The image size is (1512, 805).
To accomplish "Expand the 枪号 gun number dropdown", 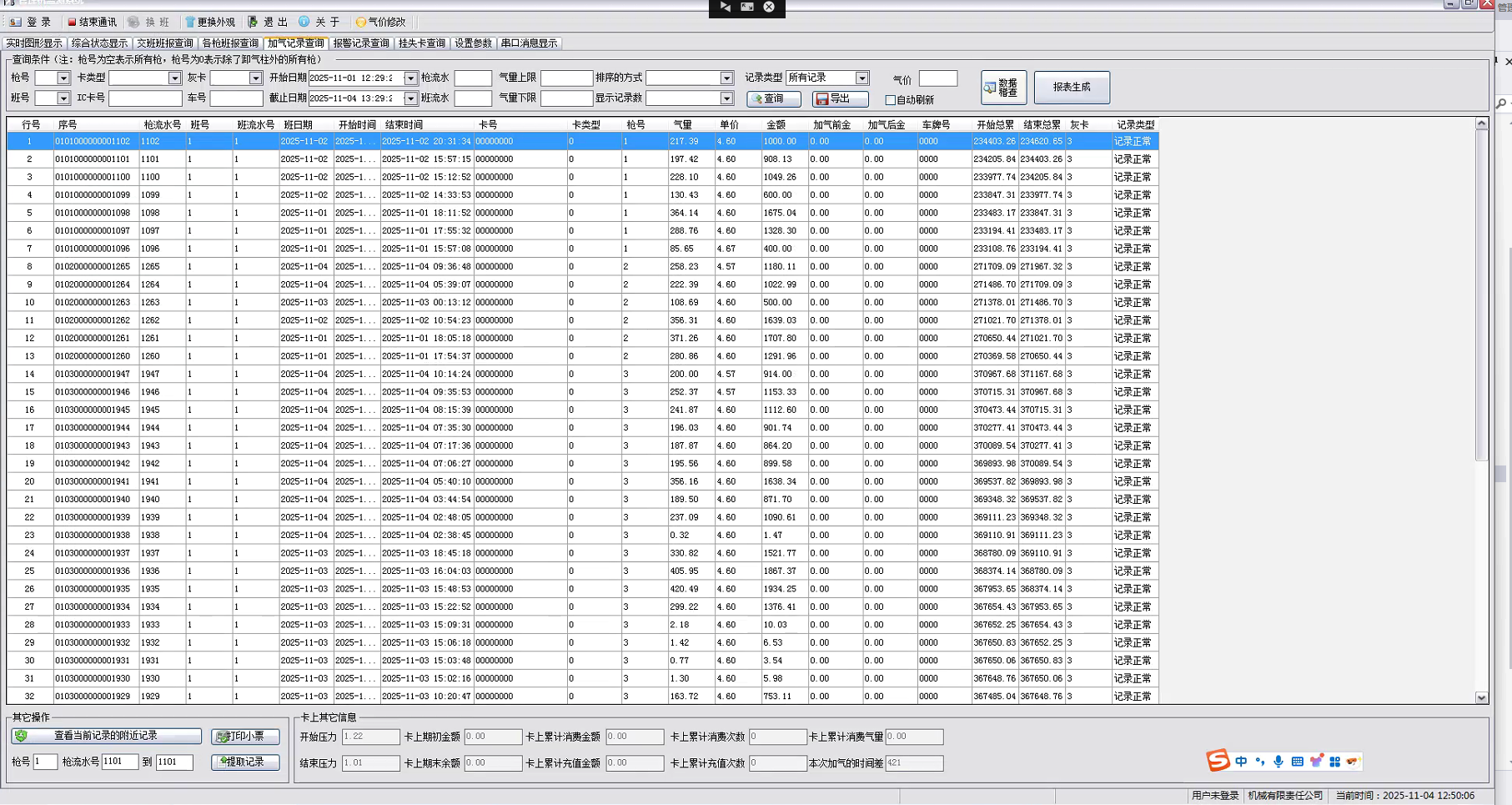I will pyautogui.click(x=63, y=78).
